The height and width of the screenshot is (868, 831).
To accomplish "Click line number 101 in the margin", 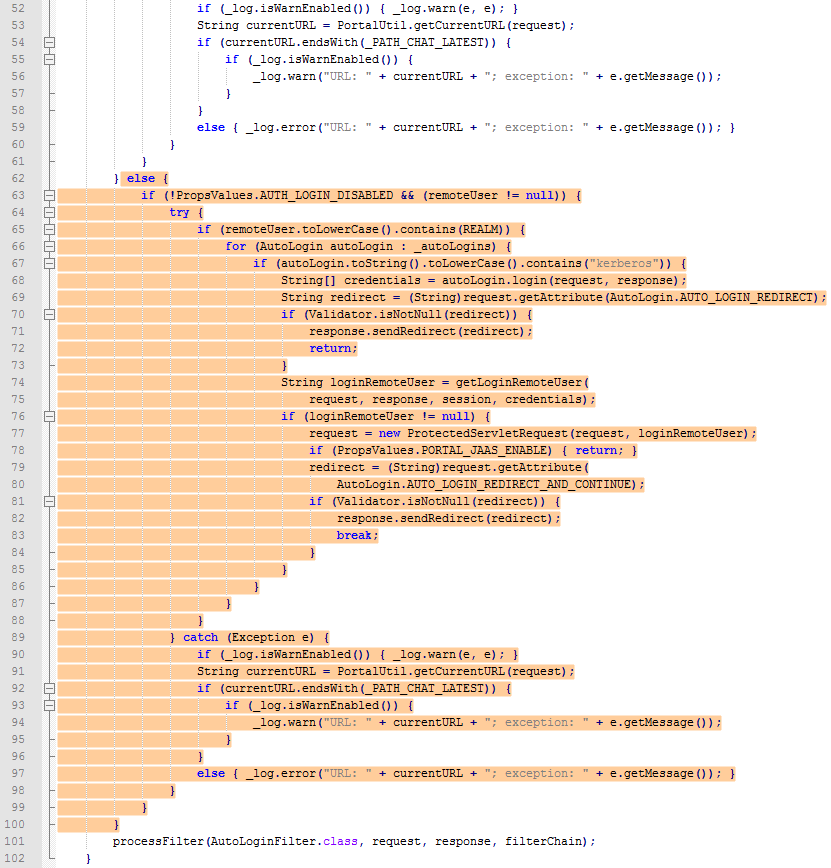I will pos(14,841).
